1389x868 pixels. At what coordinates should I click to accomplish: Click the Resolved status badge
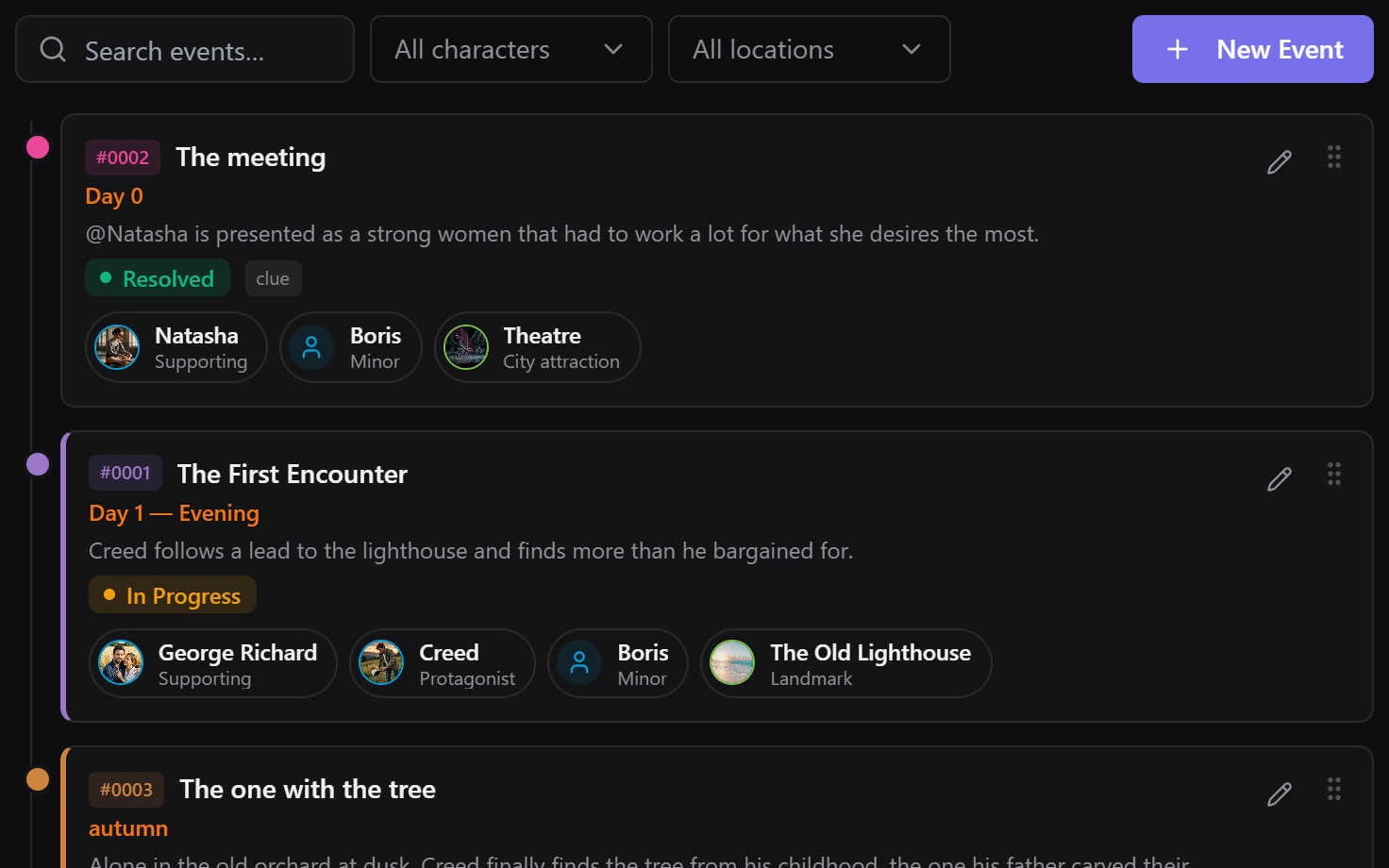pyautogui.click(x=158, y=278)
